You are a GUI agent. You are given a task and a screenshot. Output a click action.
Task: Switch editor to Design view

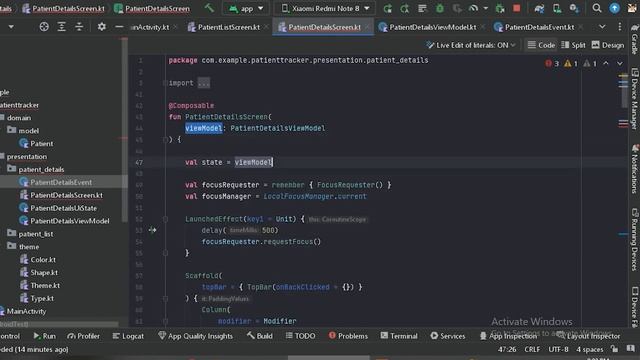click(x=608, y=45)
